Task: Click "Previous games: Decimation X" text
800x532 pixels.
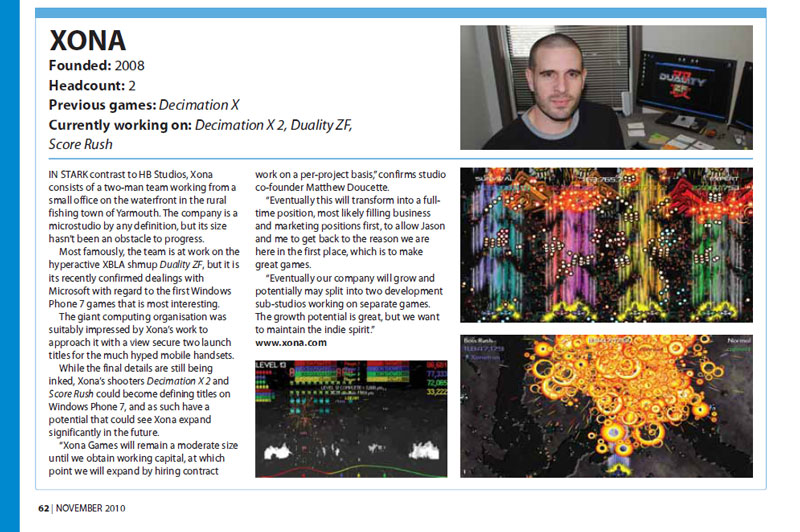Action: coord(144,105)
